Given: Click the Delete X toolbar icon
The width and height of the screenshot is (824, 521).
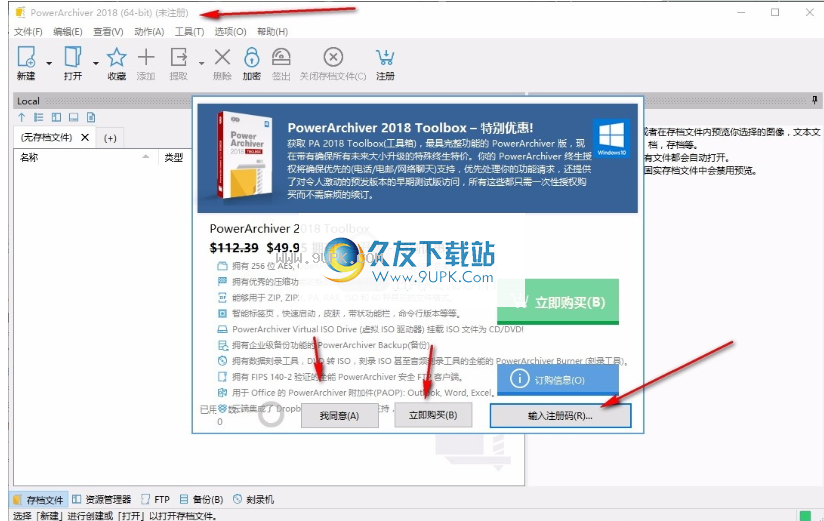Looking at the screenshot, I should click(x=222, y=57).
